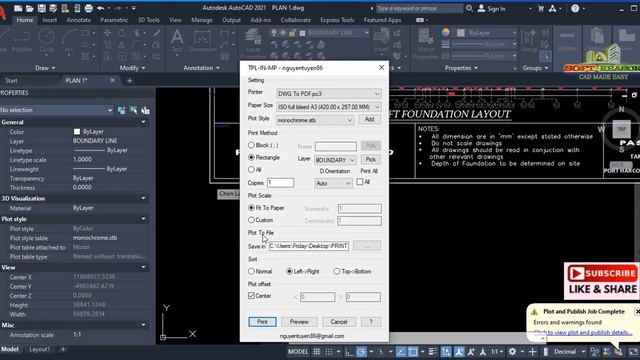Select the Arc tool in Draw panel
This screenshot has width=640, height=360.
[x=69, y=41]
